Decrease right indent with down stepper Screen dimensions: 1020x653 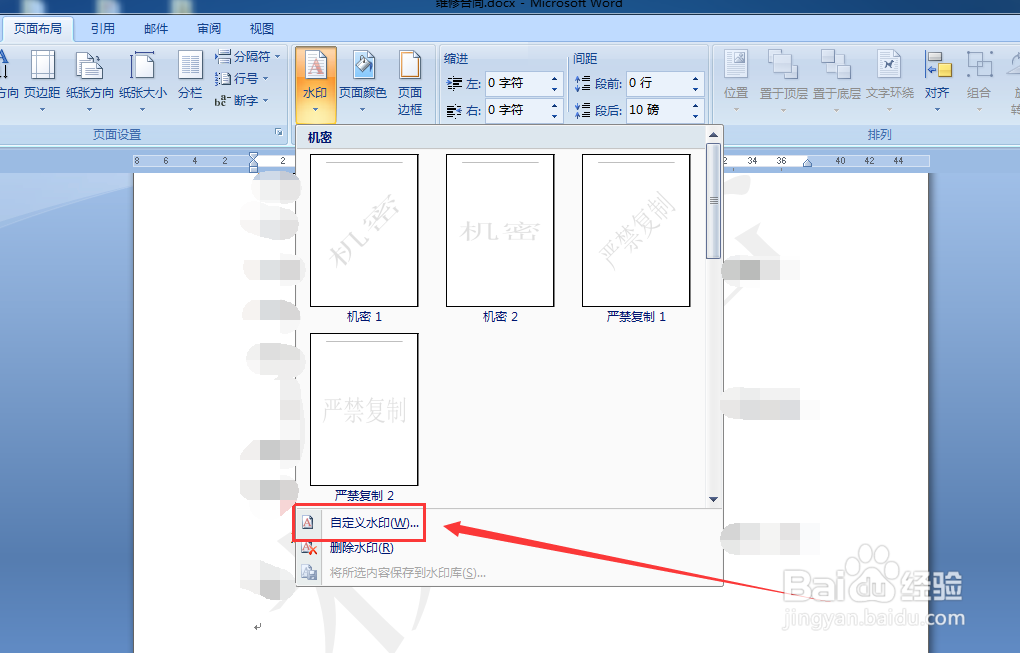point(555,116)
